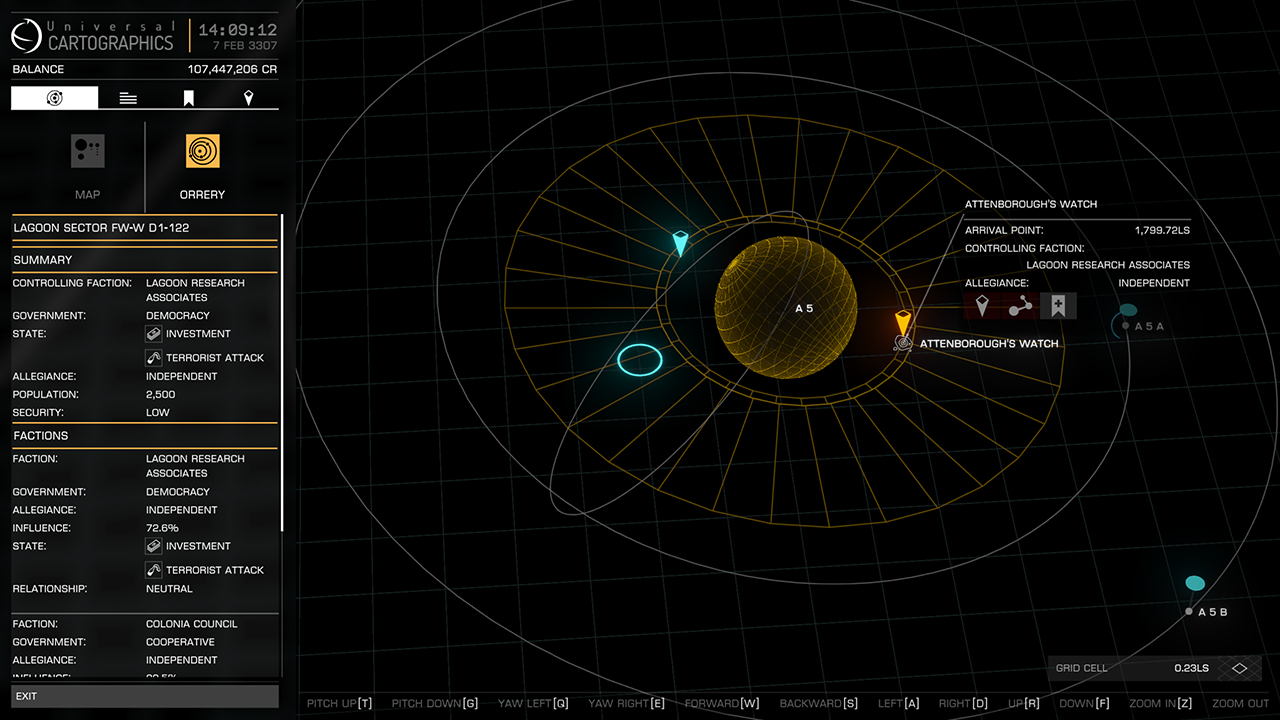Click YAW LEFT [Q] control

(533, 703)
